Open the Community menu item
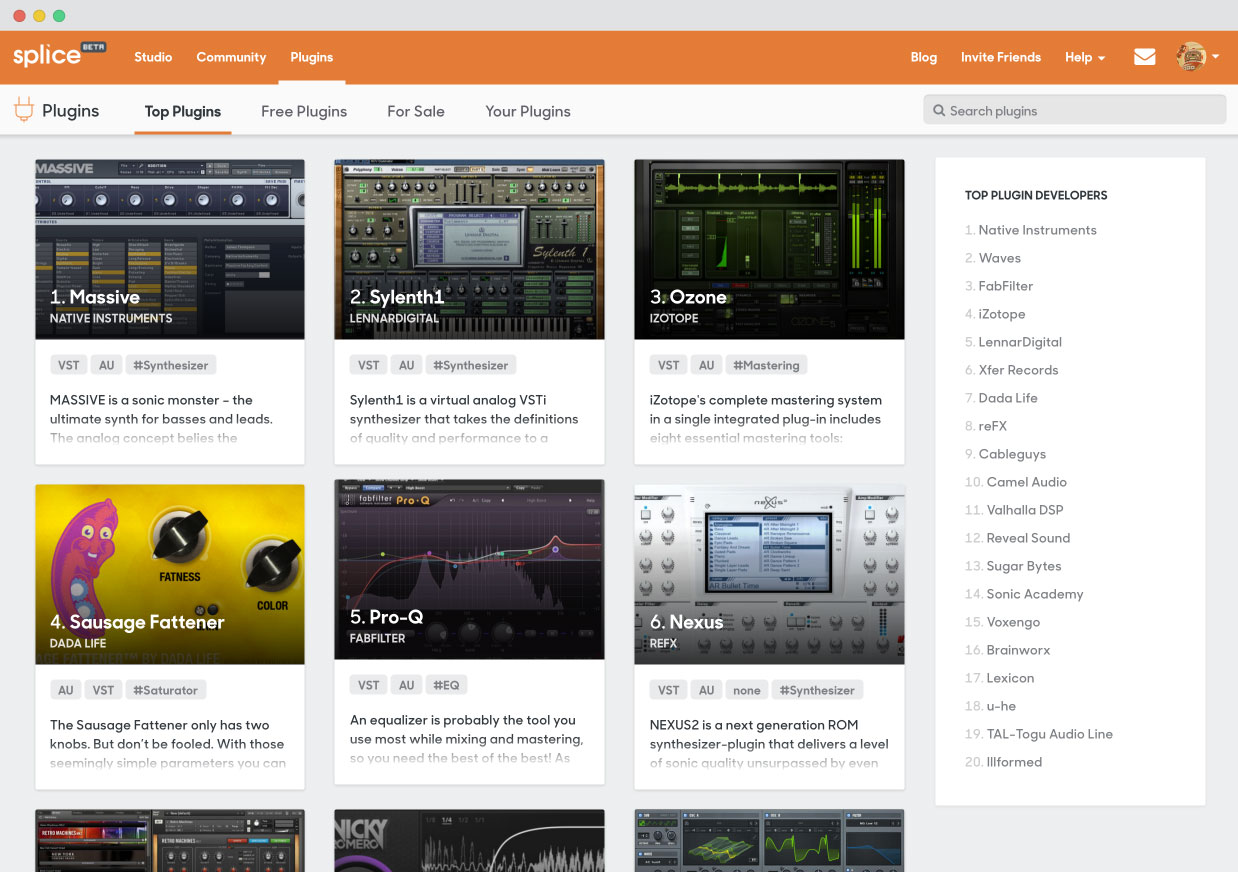 [x=231, y=57]
